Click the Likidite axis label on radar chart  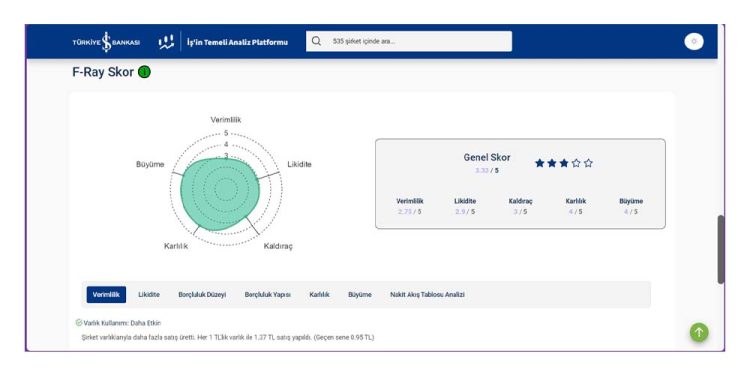pyautogui.click(x=299, y=165)
